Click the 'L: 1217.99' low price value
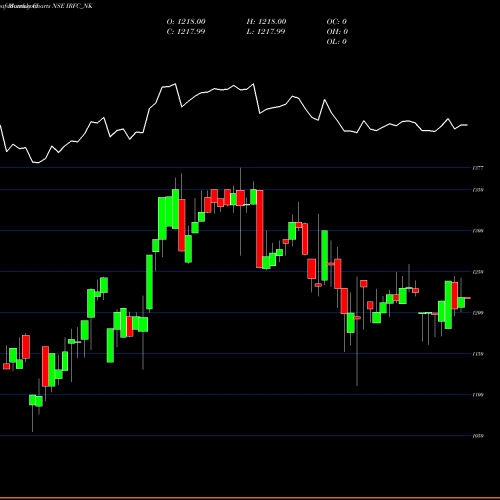500x500 pixels. (266, 32)
